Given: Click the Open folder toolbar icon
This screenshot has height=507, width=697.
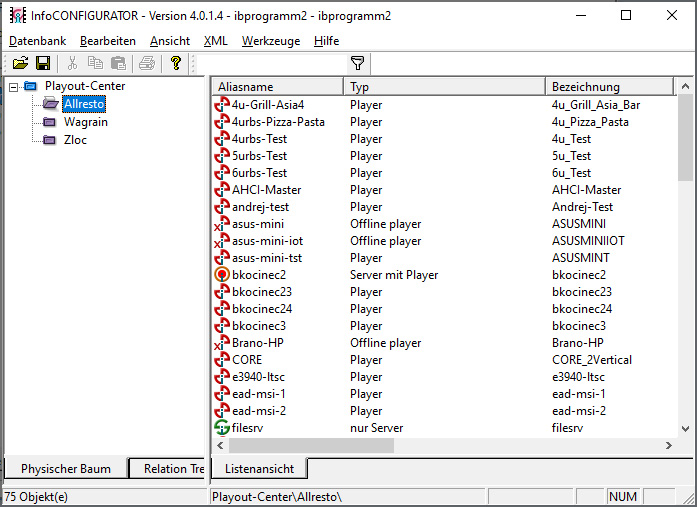Looking at the screenshot, I should (x=20, y=63).
